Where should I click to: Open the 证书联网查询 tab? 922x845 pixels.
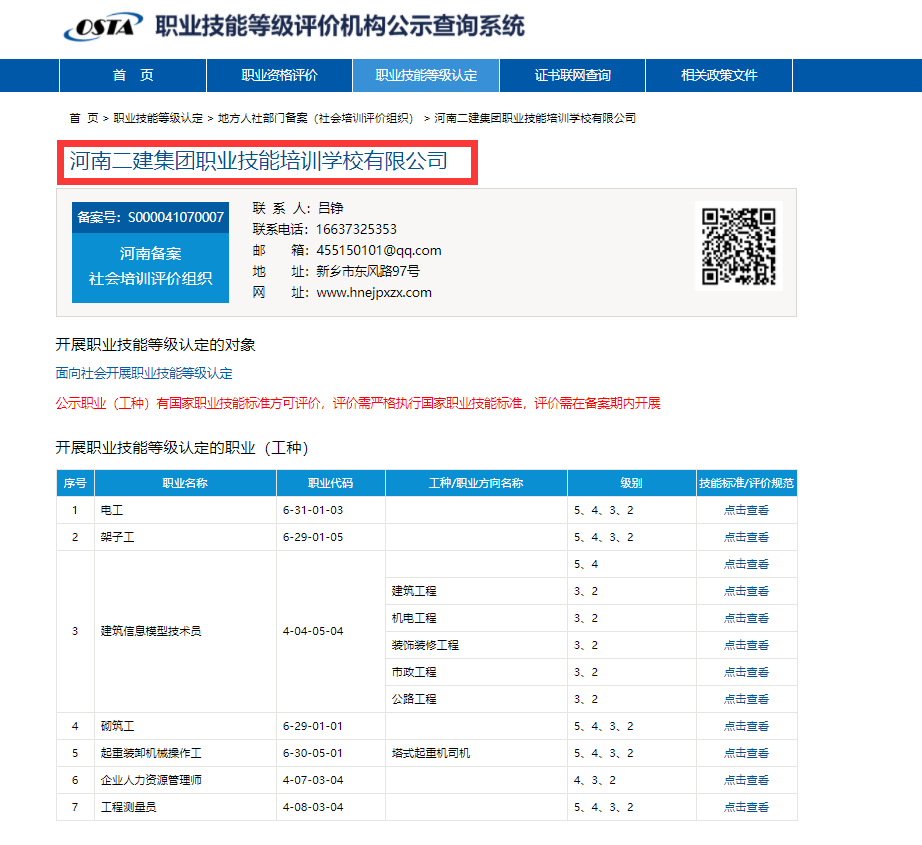point(572,75)
